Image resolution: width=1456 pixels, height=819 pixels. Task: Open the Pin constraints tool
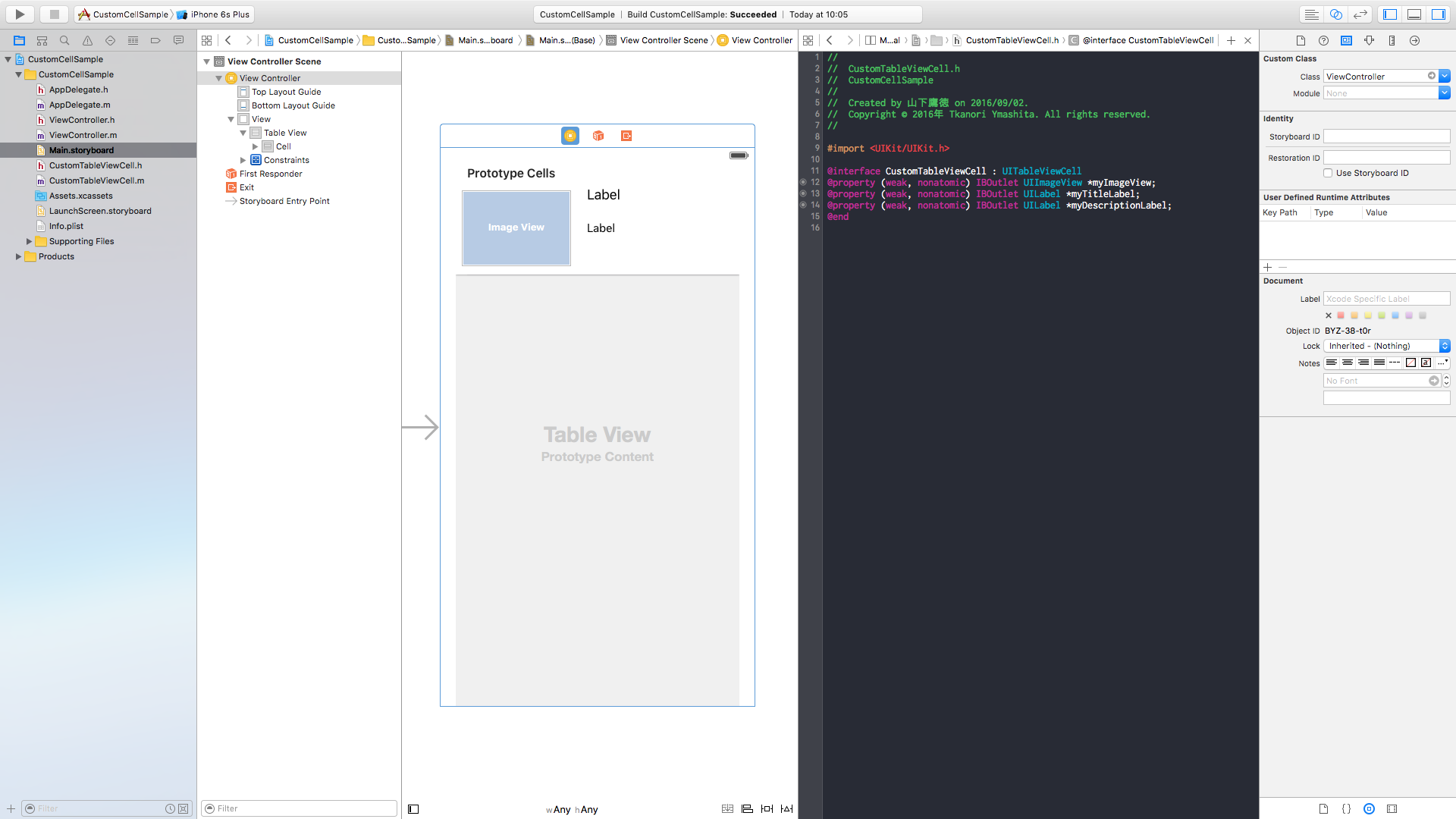tap(767, 808)
